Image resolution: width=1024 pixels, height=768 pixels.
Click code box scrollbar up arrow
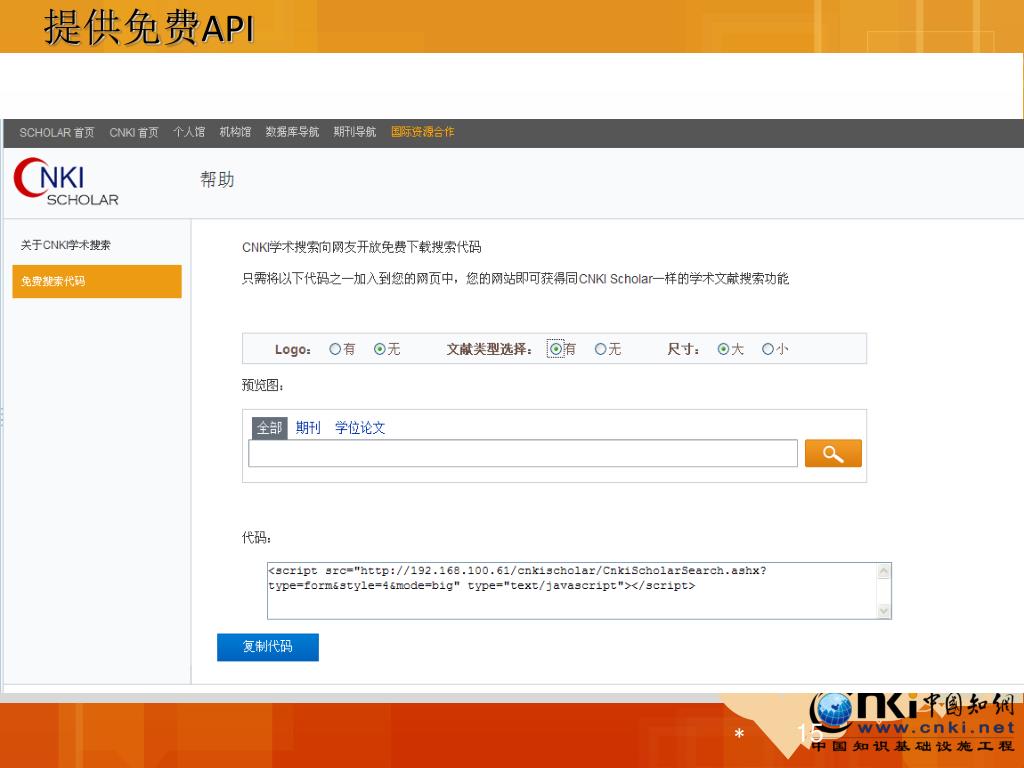point(884,571)
